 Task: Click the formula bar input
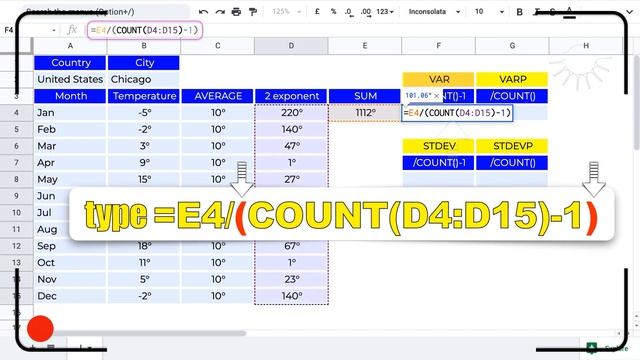click(x=145, y=30)
